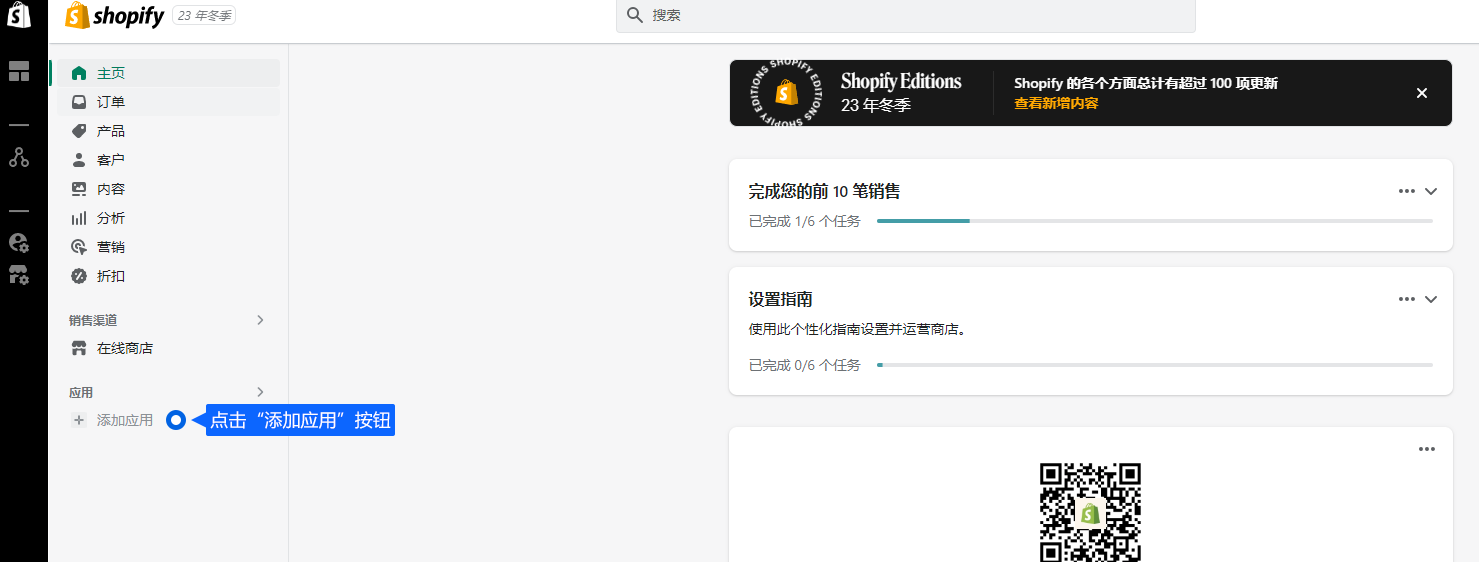The width and height of the screenshot is (1479, 562).
Task: Click the 订单 inbox icon
Action: click(x=79, y=102)
